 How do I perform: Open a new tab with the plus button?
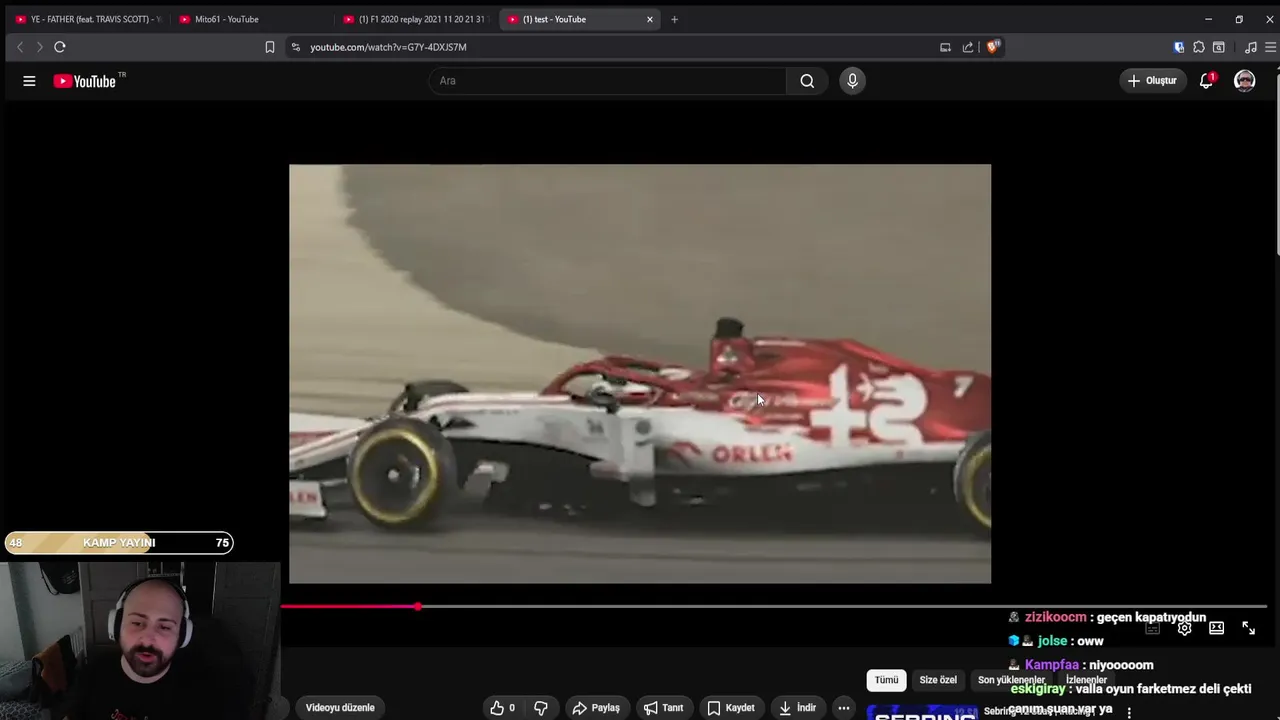[x=674, y=19]
